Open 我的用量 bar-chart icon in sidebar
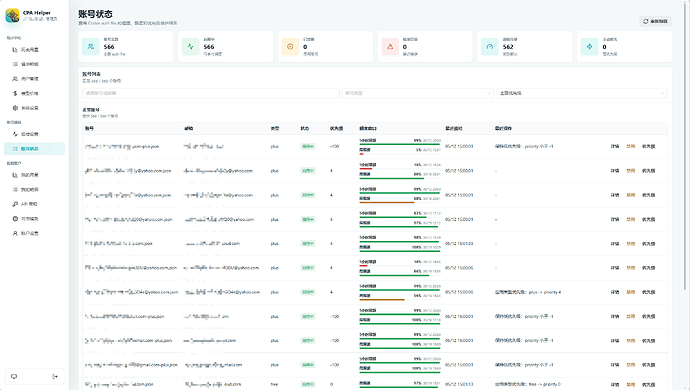 (x=15, y=175)
